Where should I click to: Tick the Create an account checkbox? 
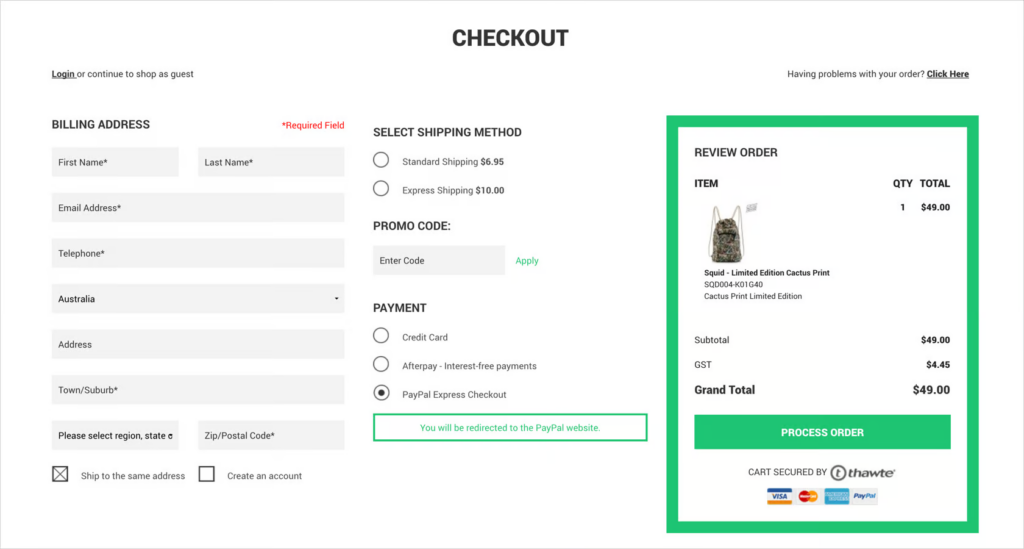pos(207,475)
